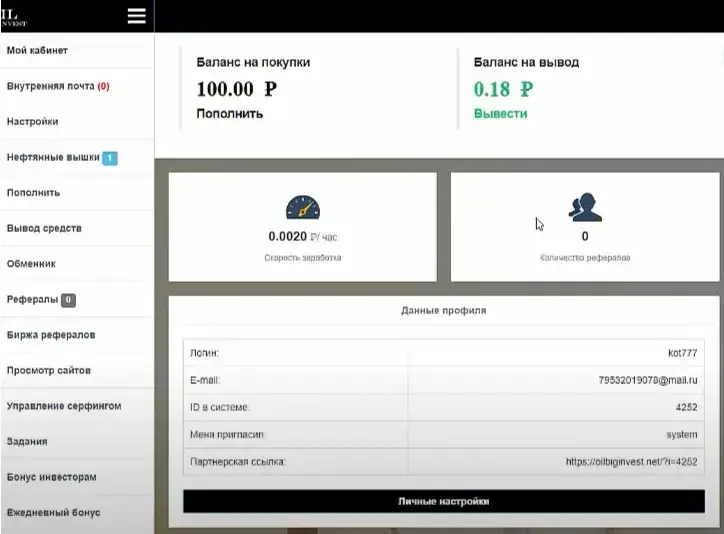Screen dimensions: 724x534
Task: Click the ID в системе label
Action: point(219,407)
